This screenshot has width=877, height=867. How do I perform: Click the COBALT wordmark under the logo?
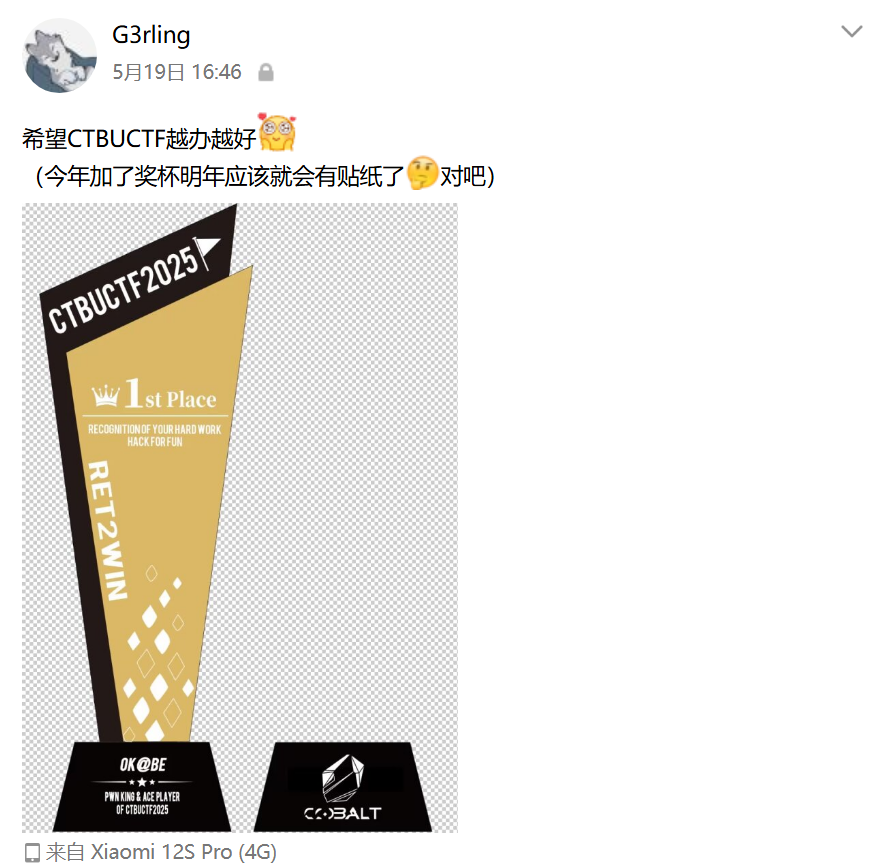tap(343, 813)
